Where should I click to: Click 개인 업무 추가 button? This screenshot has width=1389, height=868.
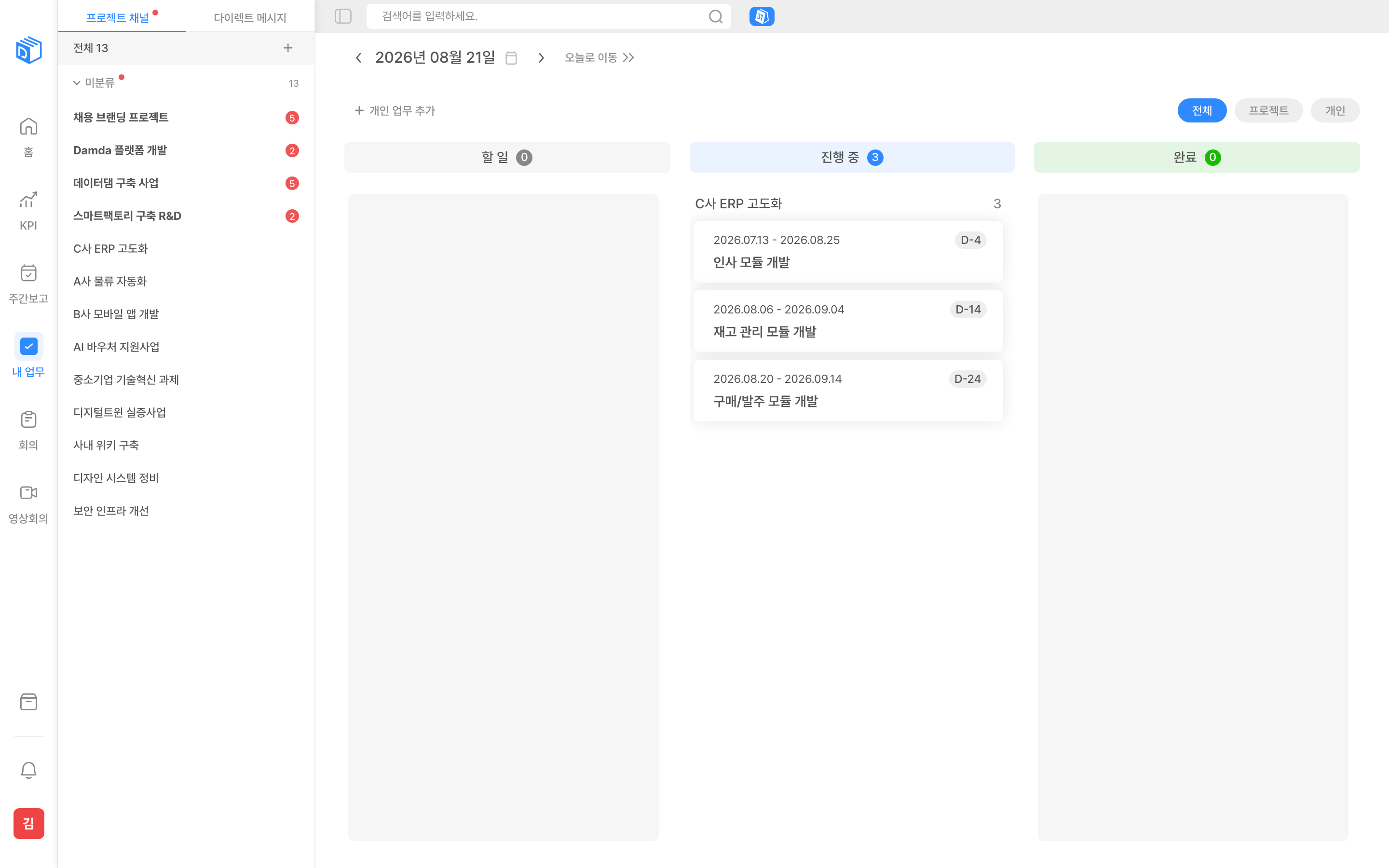click(x=395, y=110)
